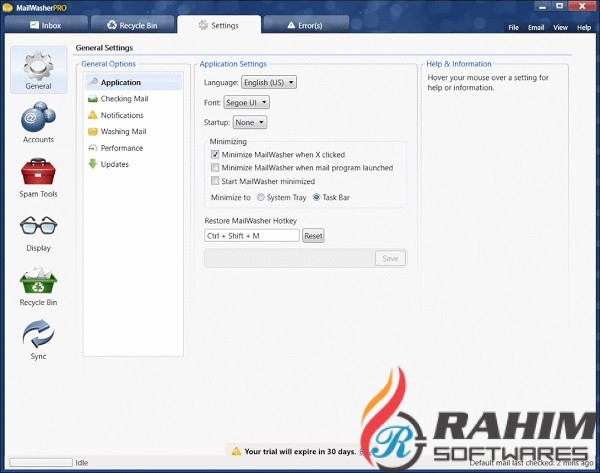Image resolution: width=600 pixels, height=473 pixels.
Task: Open the Email menu
Action: tap(536, 28)
